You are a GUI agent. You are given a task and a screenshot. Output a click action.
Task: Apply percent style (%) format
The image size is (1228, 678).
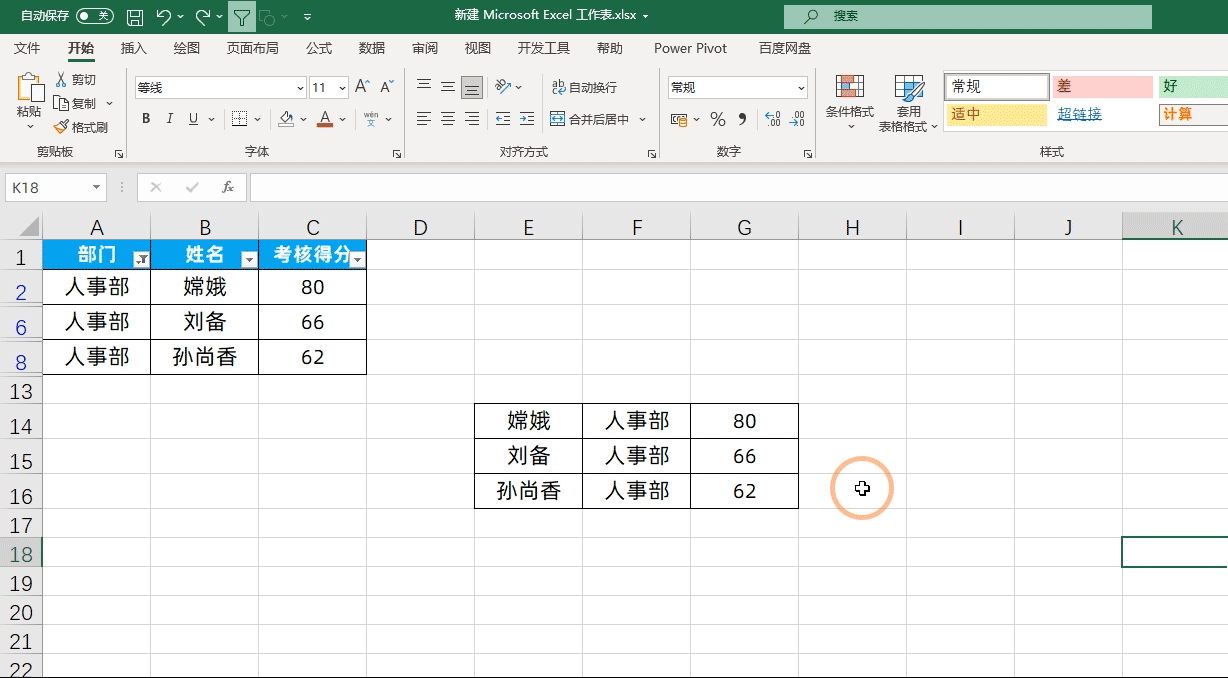click(x=717, y=119)
